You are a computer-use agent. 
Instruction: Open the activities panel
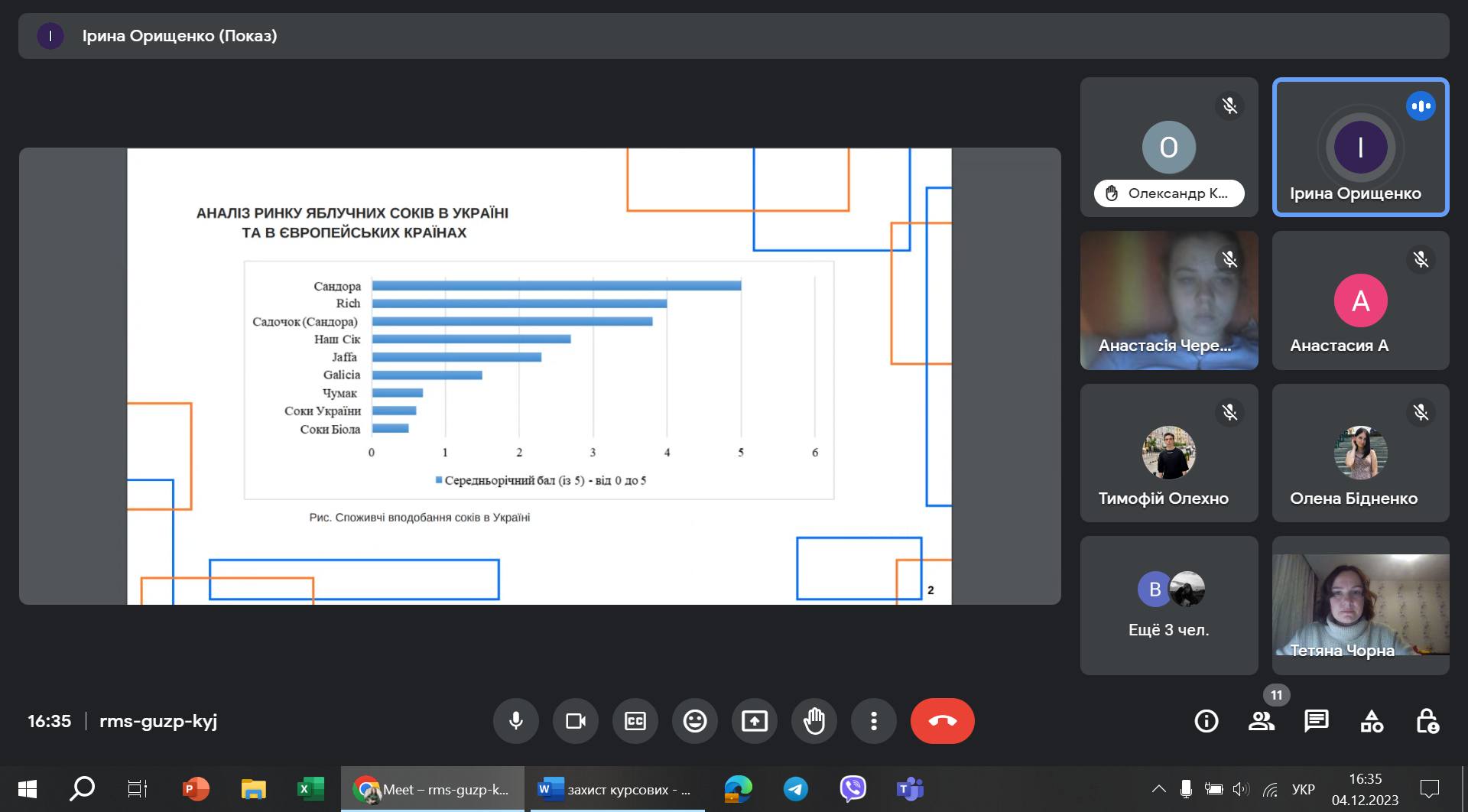tap(1372, 721)
